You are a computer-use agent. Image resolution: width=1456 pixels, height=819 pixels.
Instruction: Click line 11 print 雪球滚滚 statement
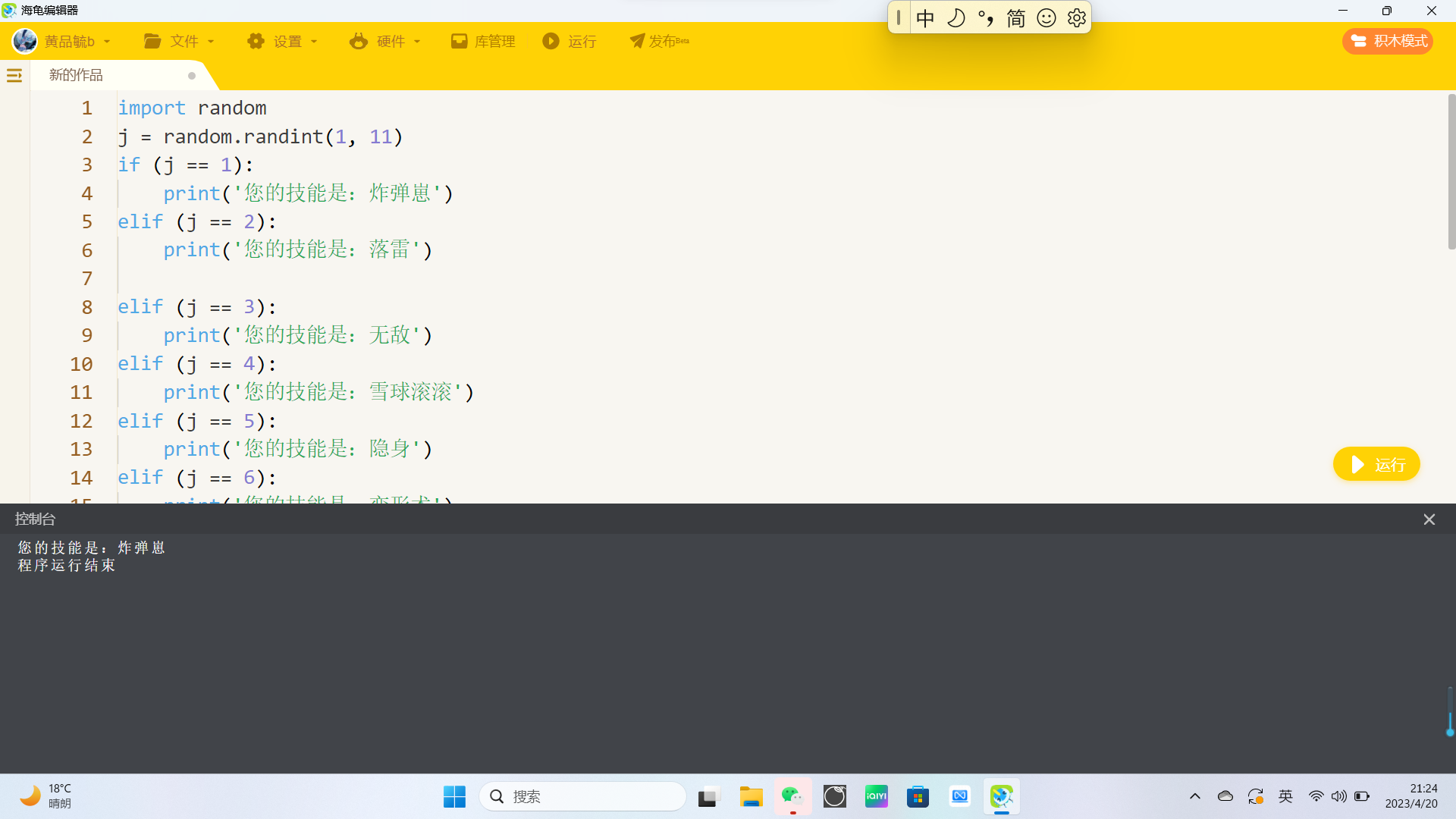click(x=318, y=392)
